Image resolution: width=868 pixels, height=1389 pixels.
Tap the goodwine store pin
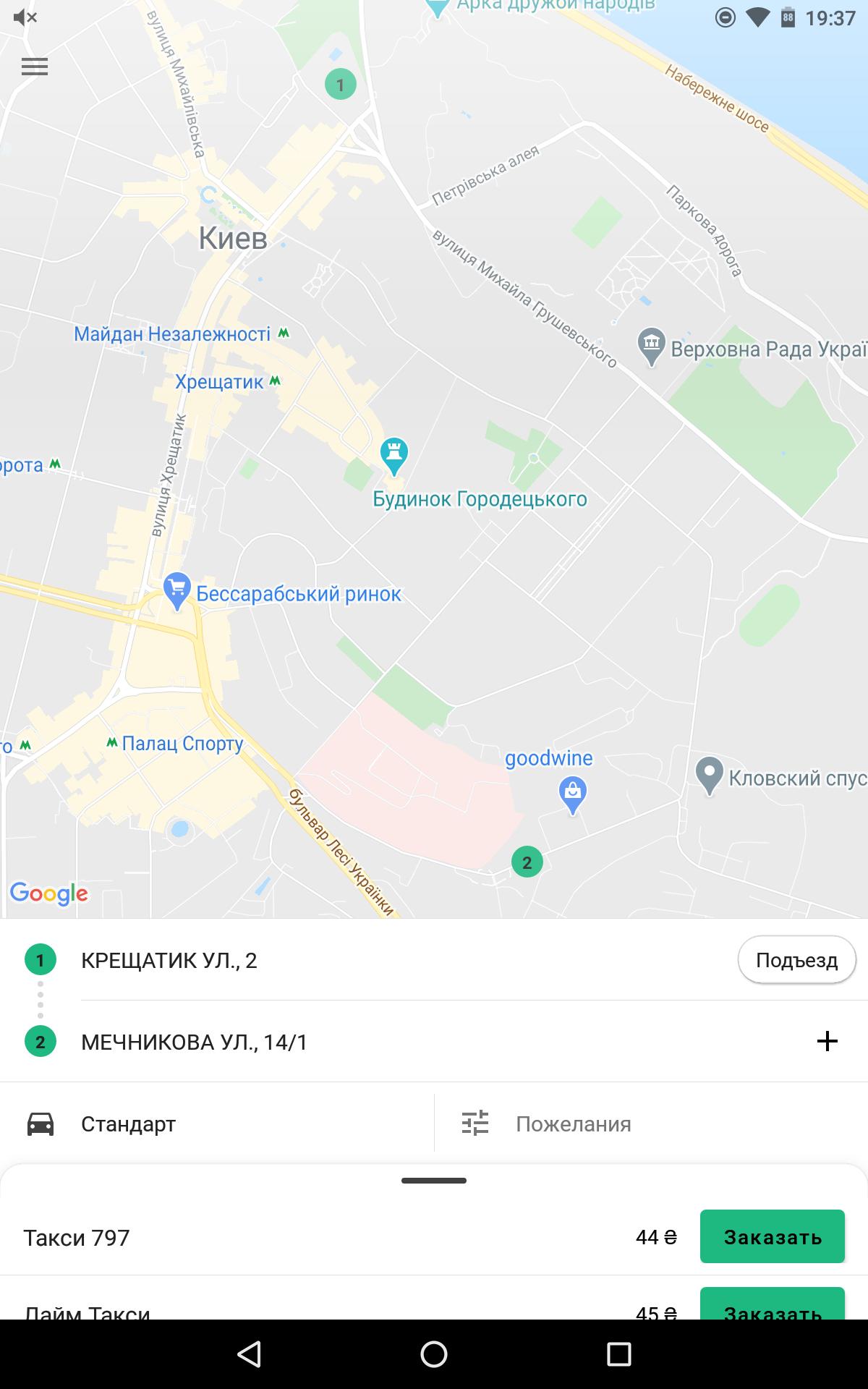573,796
